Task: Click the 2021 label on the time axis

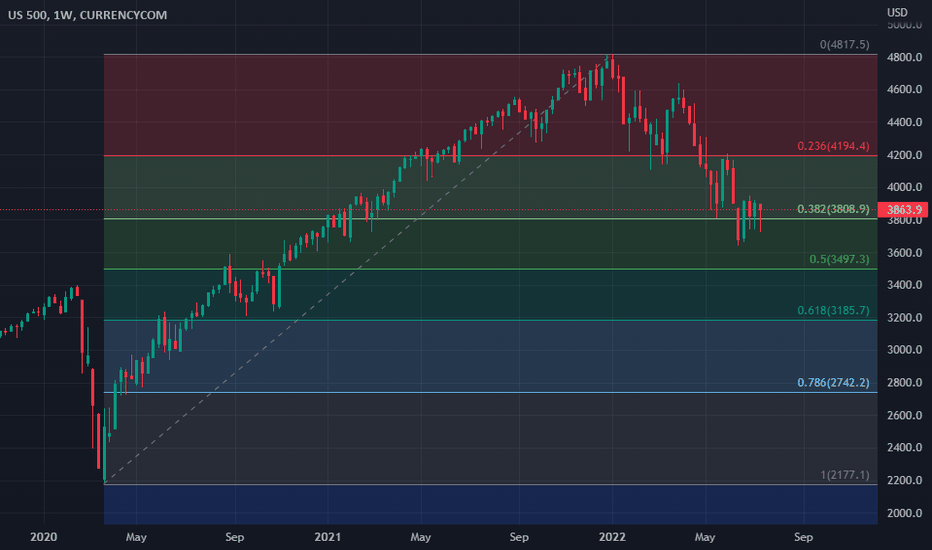Action: [328, 537]
